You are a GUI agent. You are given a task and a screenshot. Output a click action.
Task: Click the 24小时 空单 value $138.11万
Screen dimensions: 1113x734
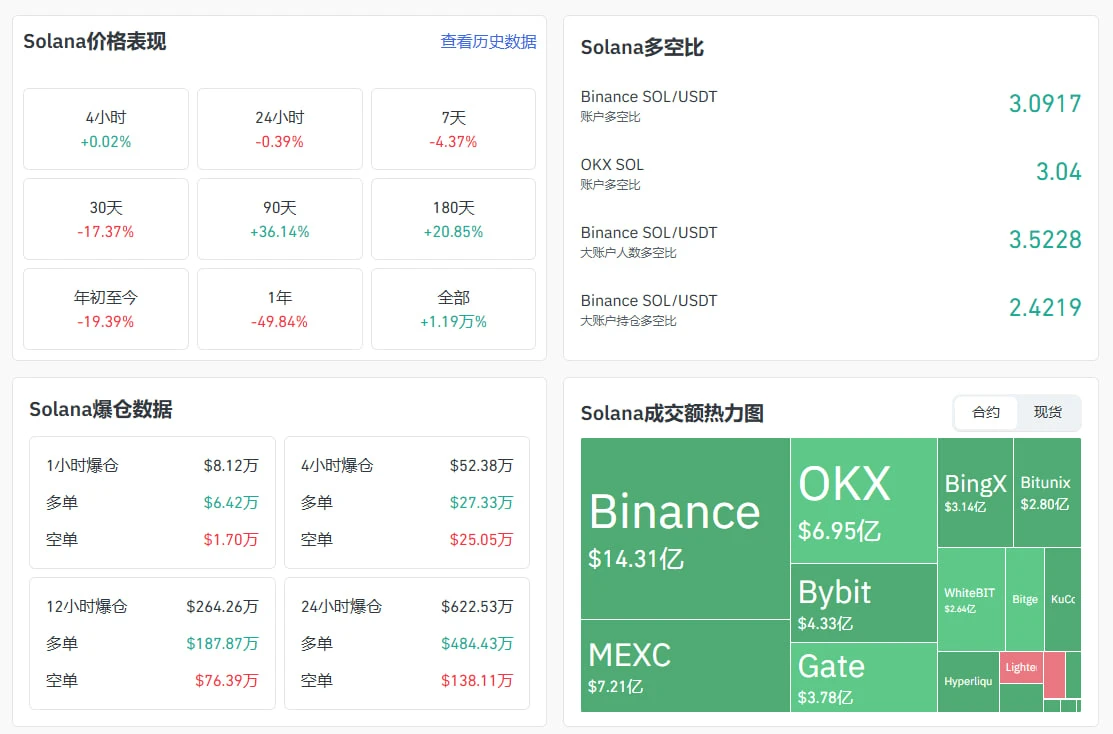pos(477,681)
